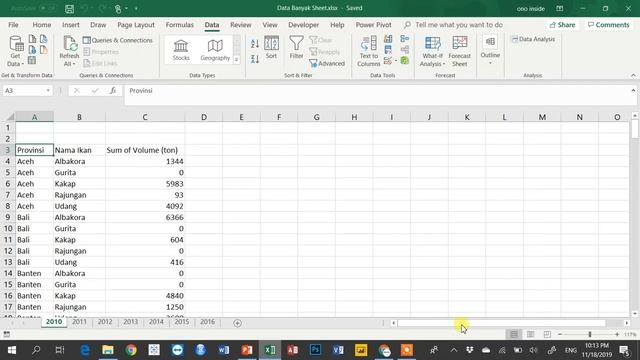Switch to the Insert tab
The height and width of the screenshot is (360, 640).
[71, 25]
